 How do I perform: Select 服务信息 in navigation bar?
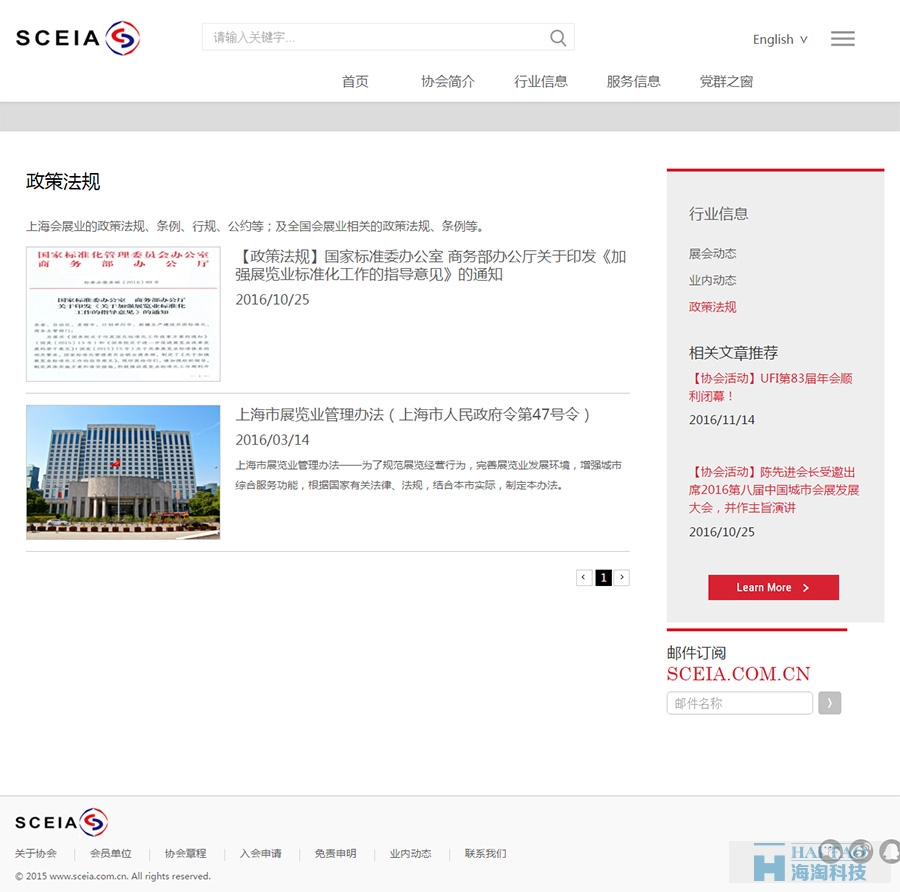(x=633, y=82)
